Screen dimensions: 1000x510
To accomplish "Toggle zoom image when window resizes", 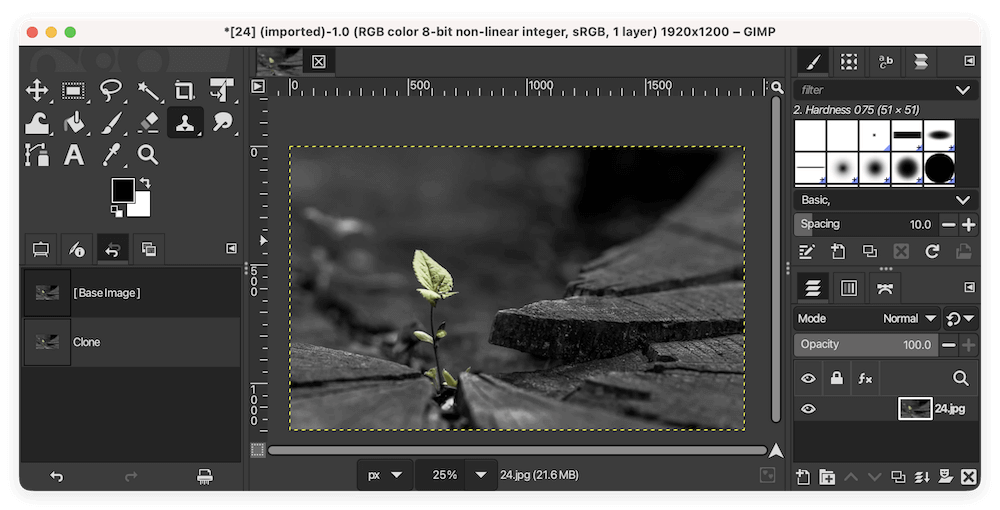I will pos(777,87).
